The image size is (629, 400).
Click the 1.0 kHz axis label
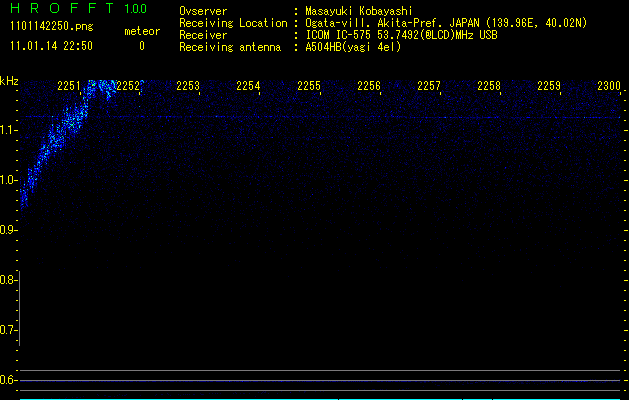point(8,180)
